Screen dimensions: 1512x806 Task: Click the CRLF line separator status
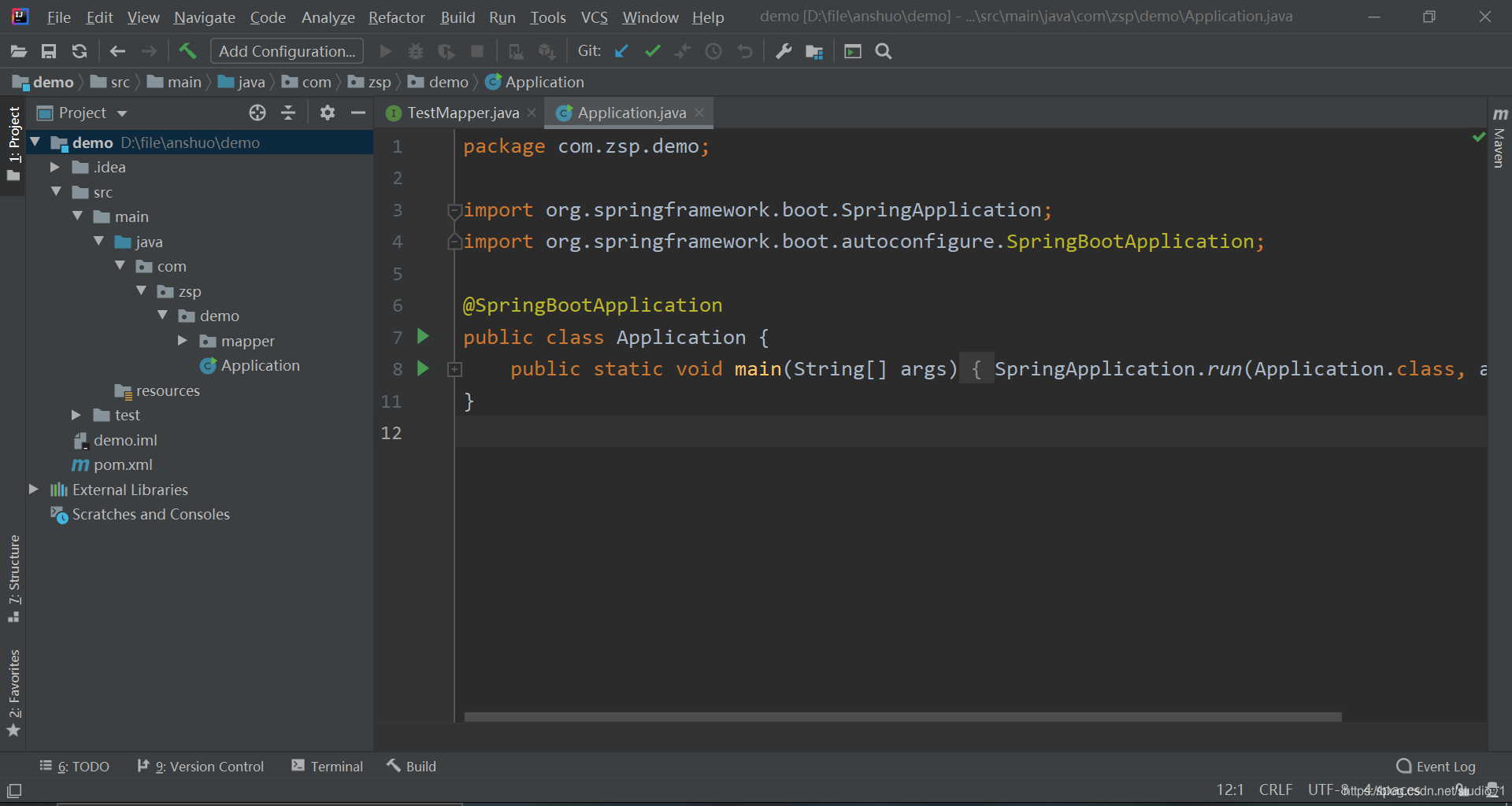(x=1275, y=789)
